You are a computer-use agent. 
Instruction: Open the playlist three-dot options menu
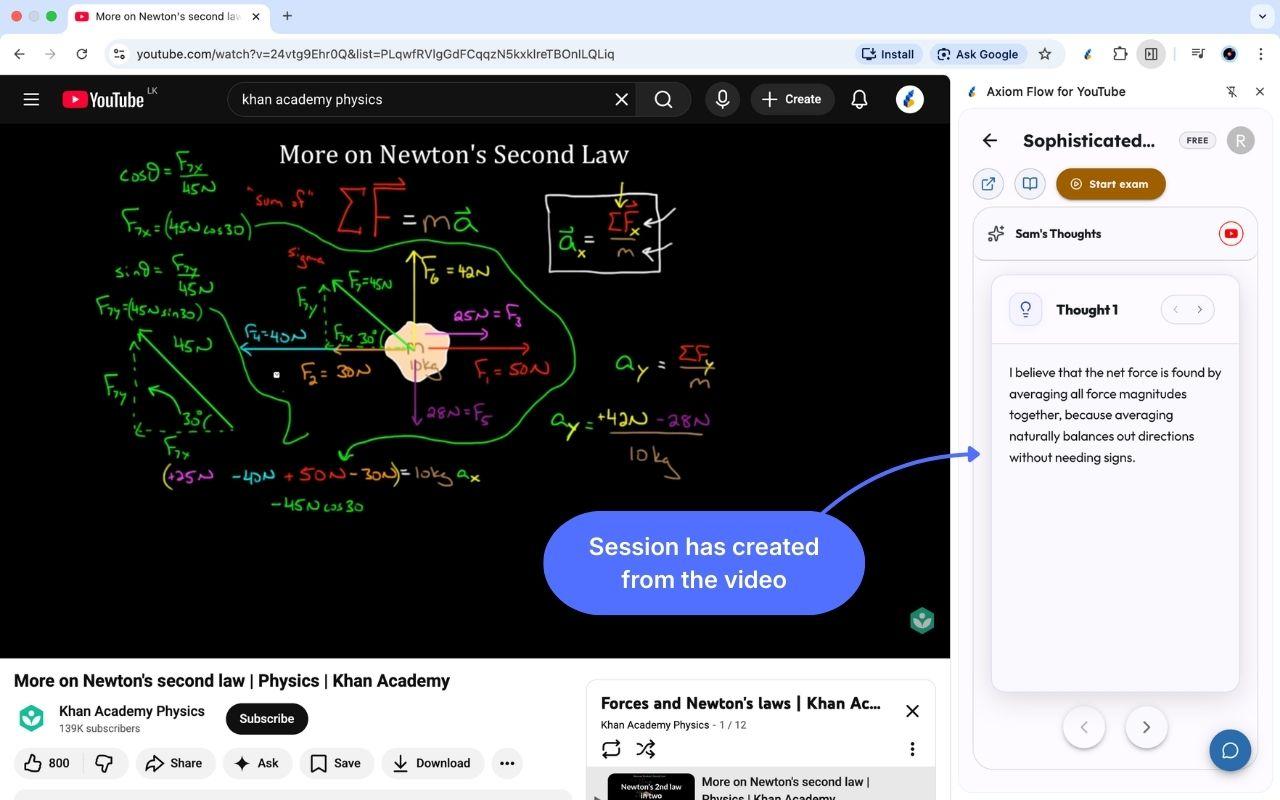click(x=911, y=748)
